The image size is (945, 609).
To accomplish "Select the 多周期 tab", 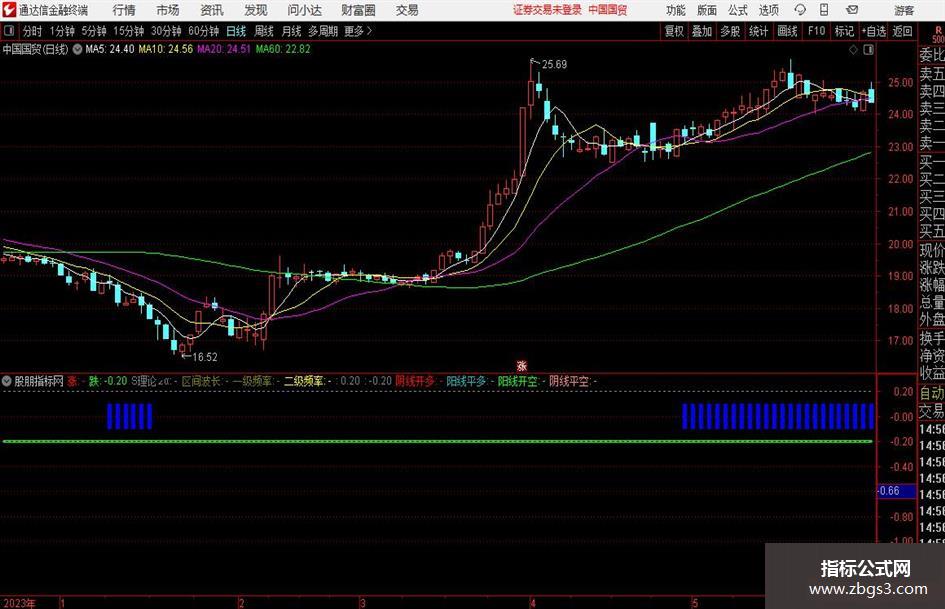I will coord(323,31).
